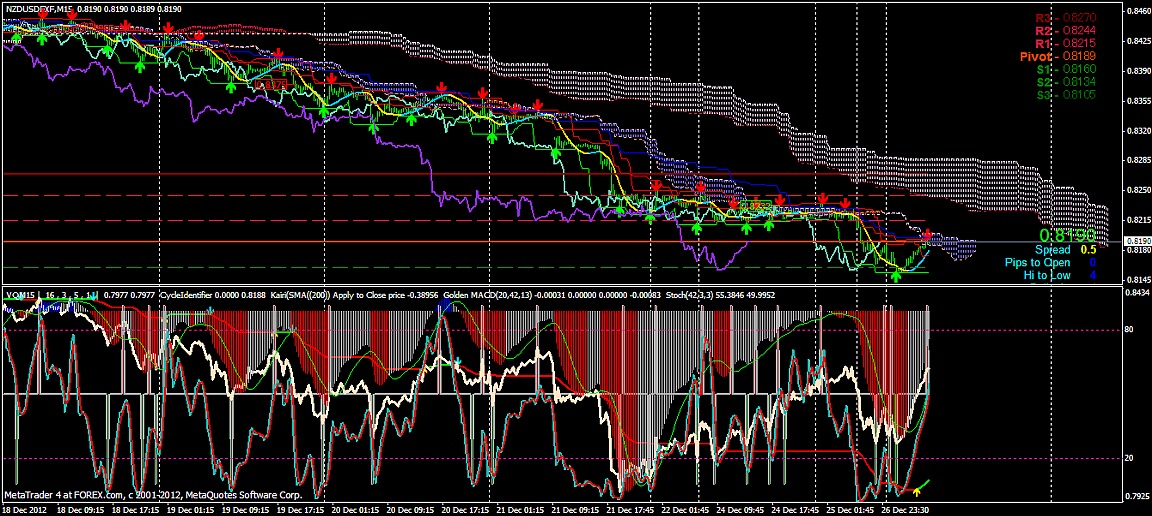The image size is (1152, 516).
Task: Click the yellow up arrow in the indicator window
Action: coord(918,490)
